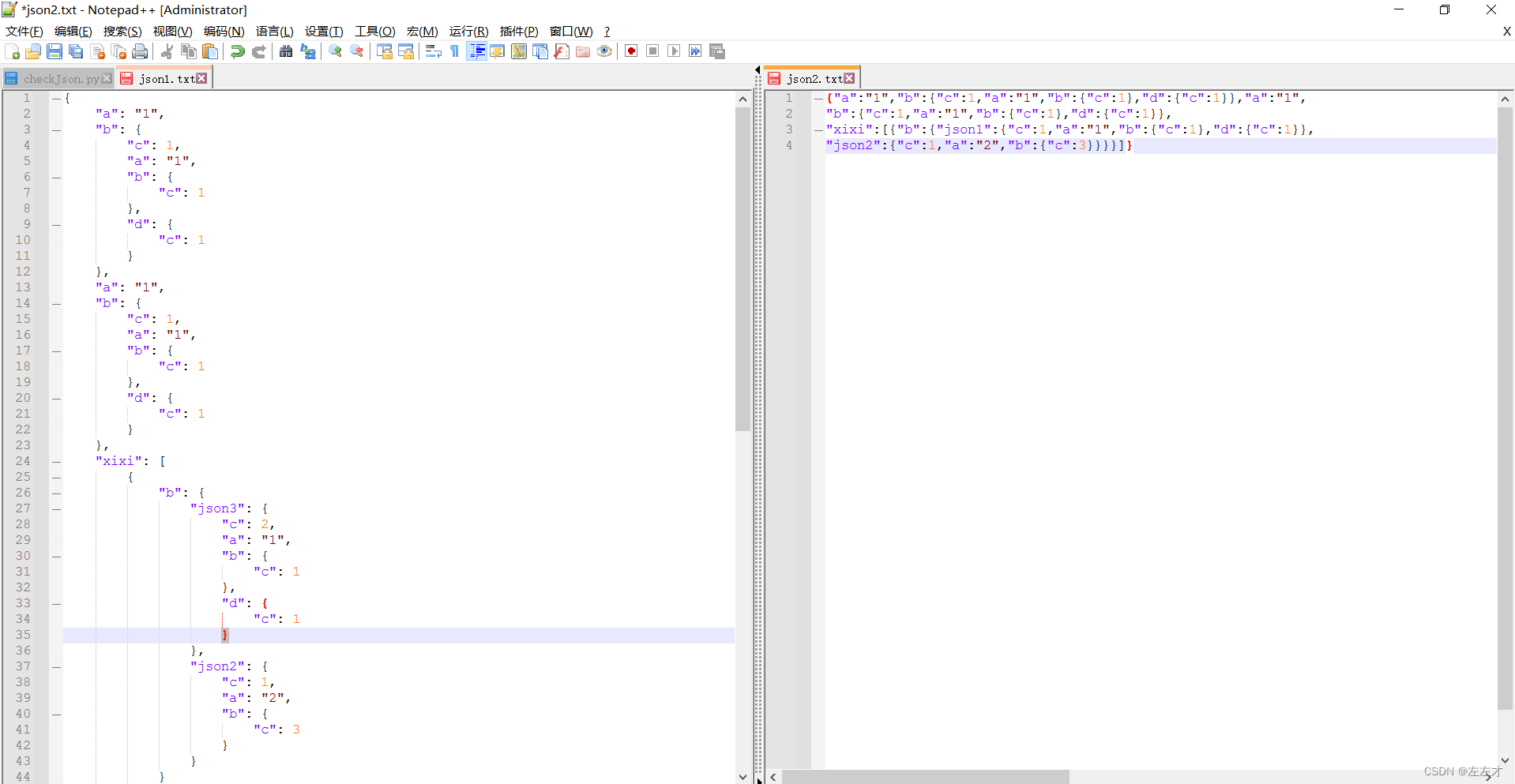Zoom in with magnifier plus icon

(336, 51)
